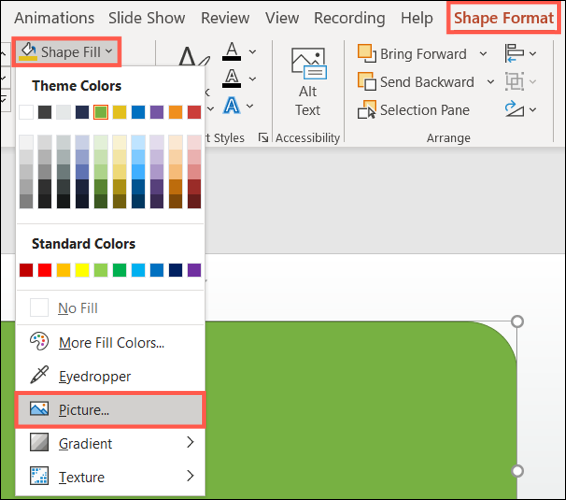The image size is (566, 500).
Task: Click the Align objects icon
Action: (x=514, y=53)
